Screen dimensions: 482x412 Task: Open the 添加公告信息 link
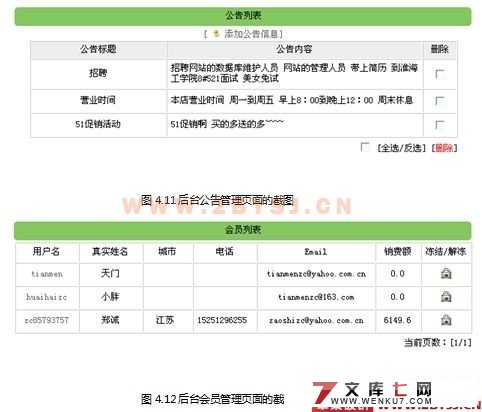coord(251,34)
